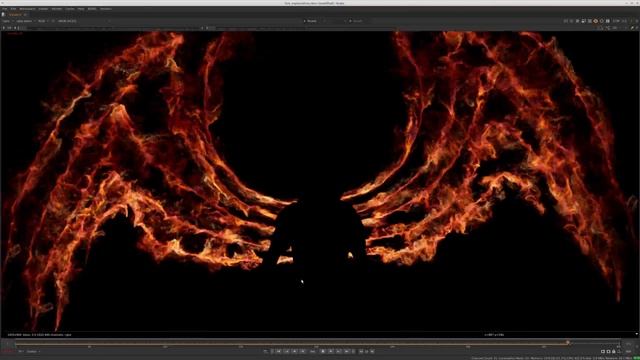Open the Edit menu
640x360 pixels.
[13, 9]
